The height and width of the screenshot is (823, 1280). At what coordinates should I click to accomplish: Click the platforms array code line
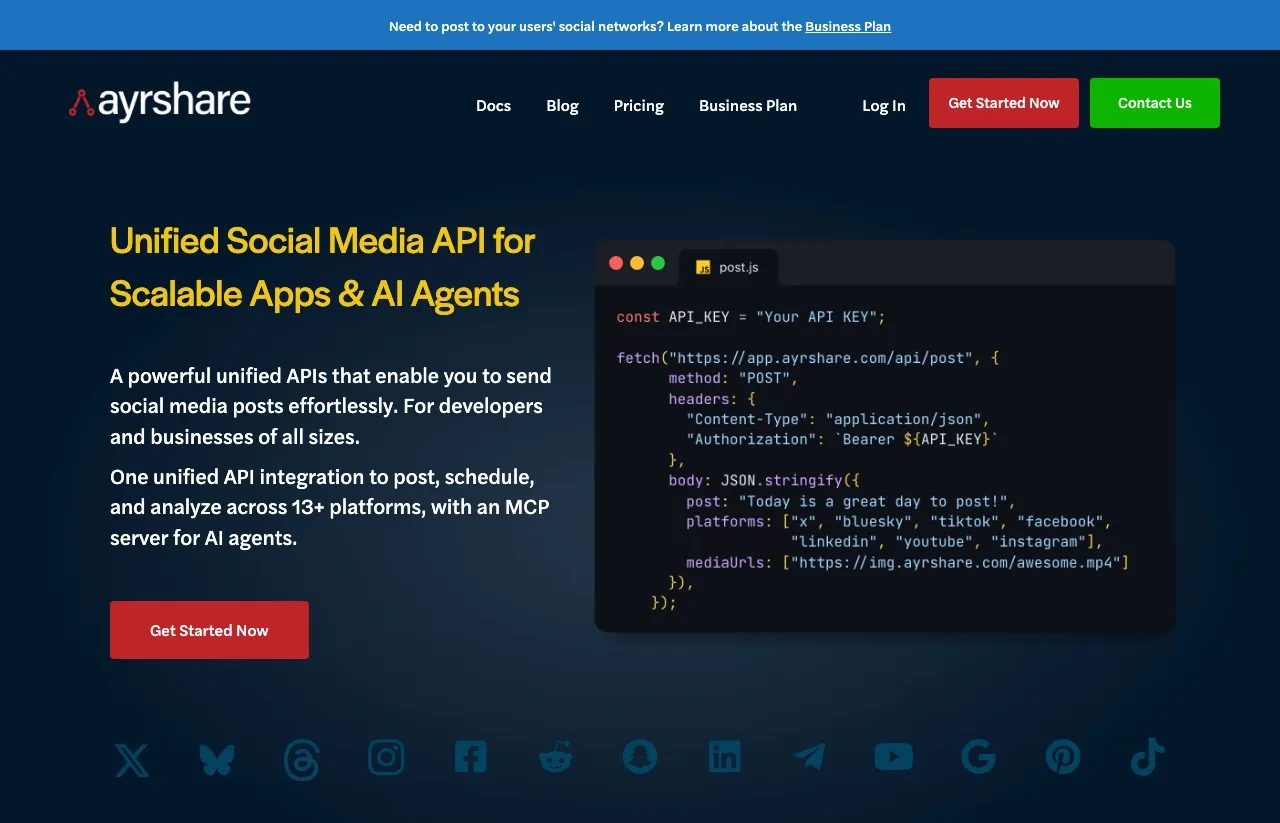click(x=899, y=521)
